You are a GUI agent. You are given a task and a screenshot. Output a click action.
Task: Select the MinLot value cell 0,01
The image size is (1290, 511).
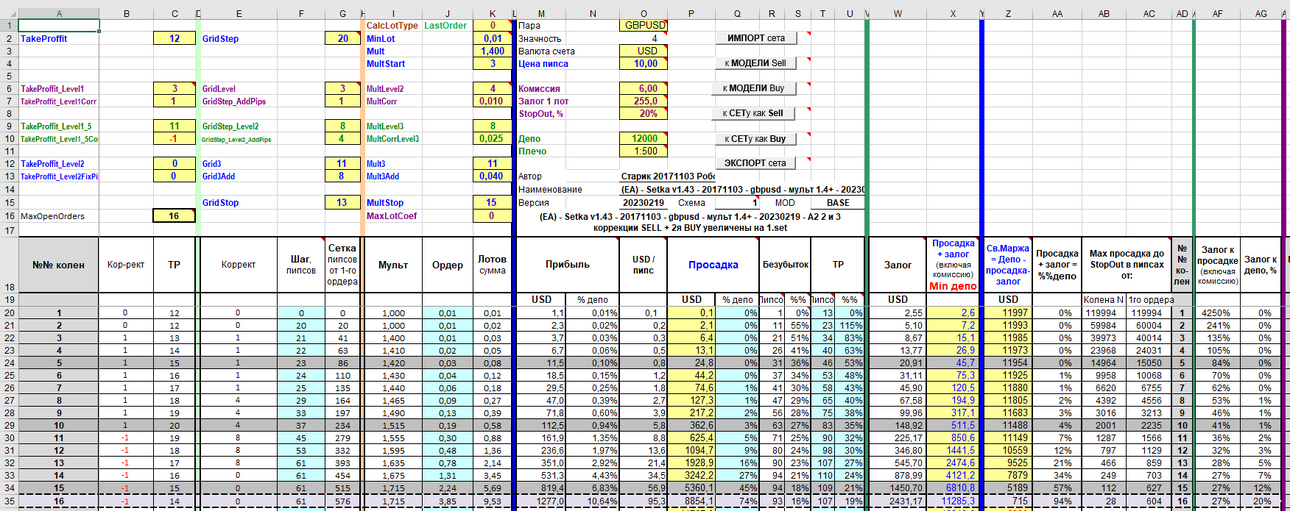click(491, 38)
